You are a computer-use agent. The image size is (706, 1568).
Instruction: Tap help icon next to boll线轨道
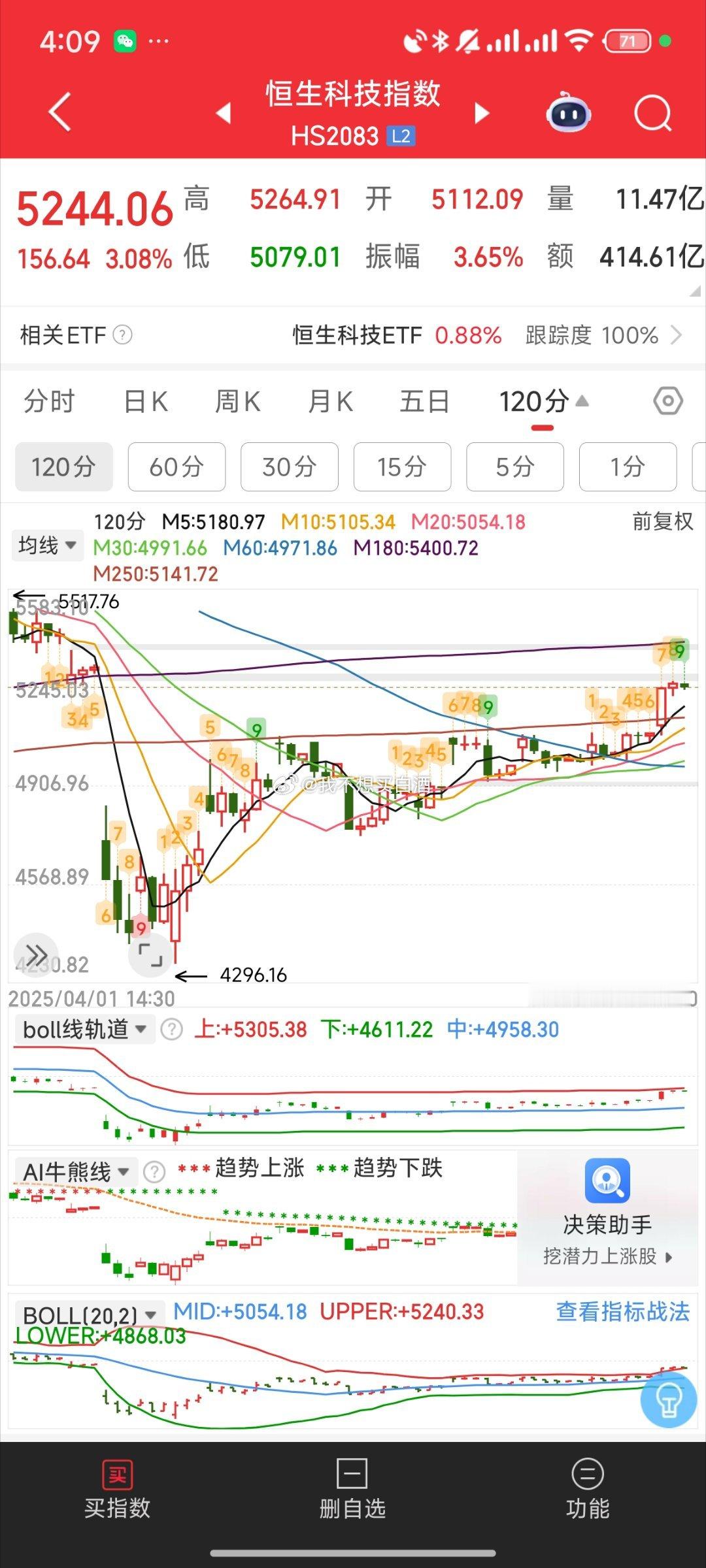[x=171, y=1030]
